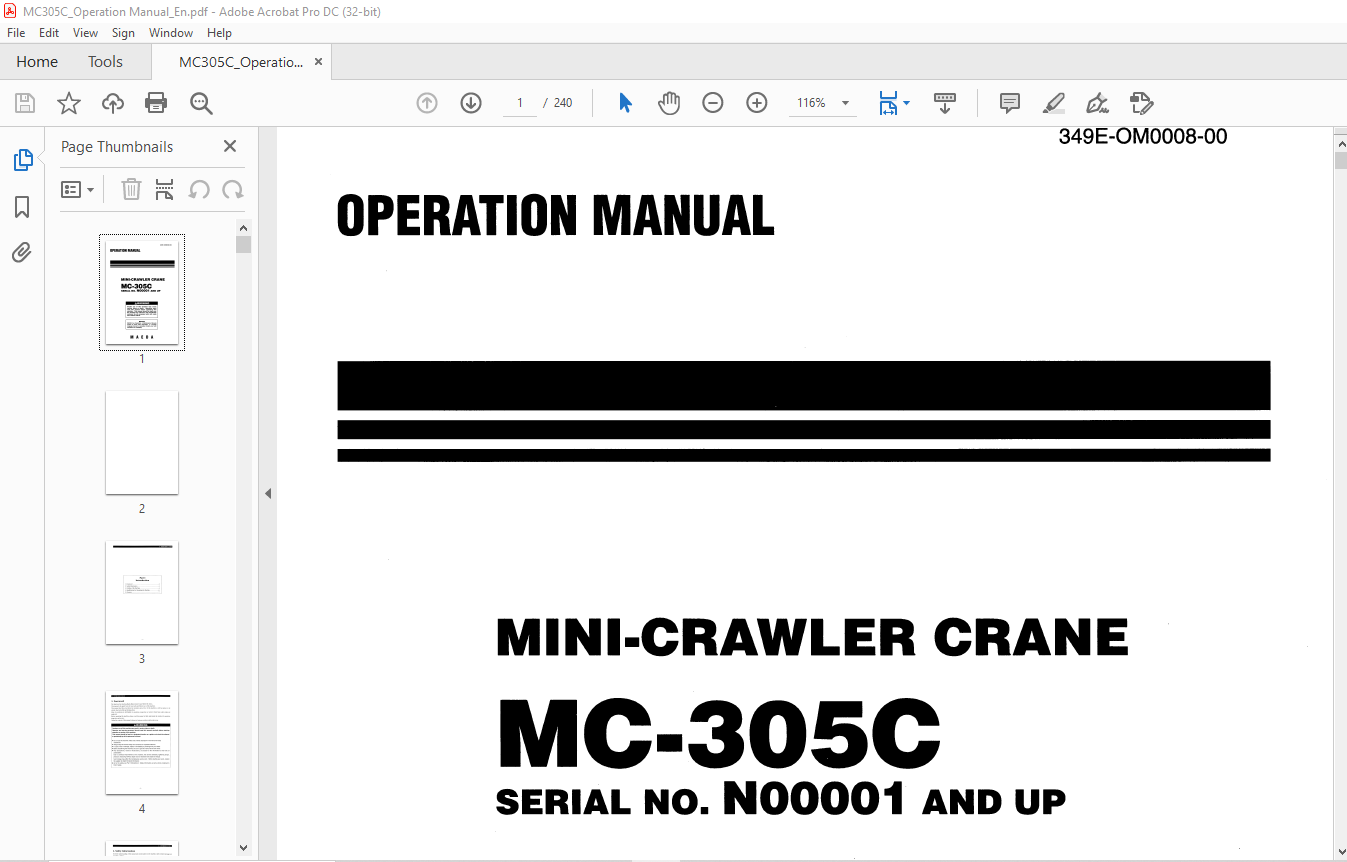Open the Bookmarks panel icon

(22, 207)
